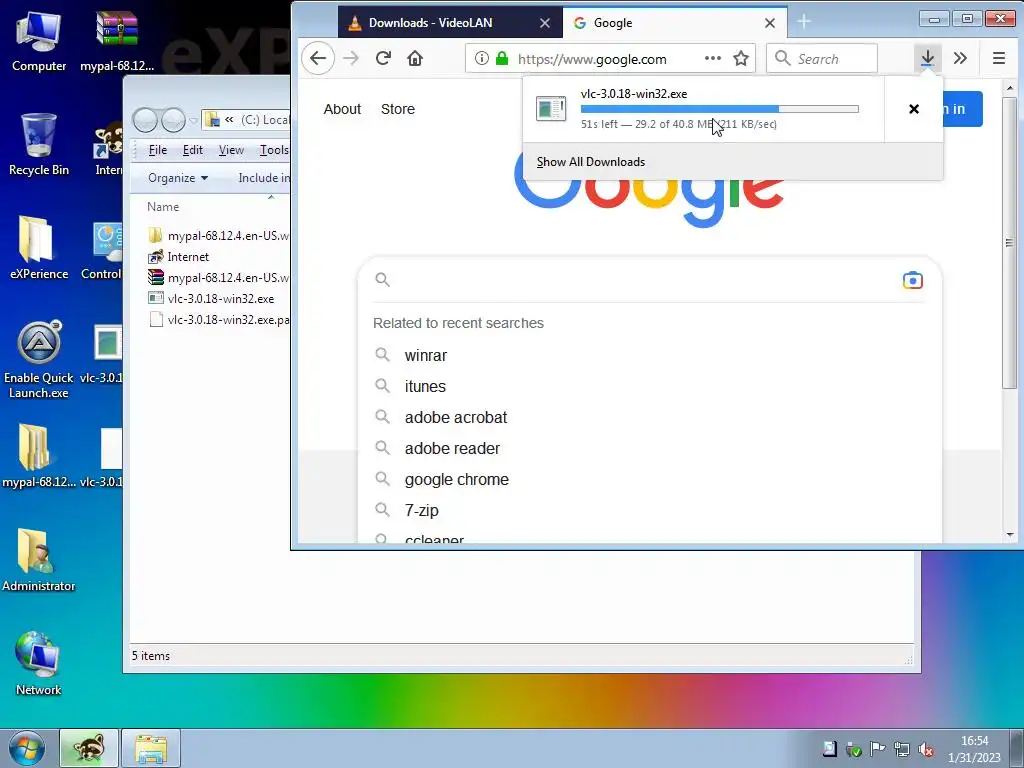Click the muted volume tray icon

click(925, 749)
